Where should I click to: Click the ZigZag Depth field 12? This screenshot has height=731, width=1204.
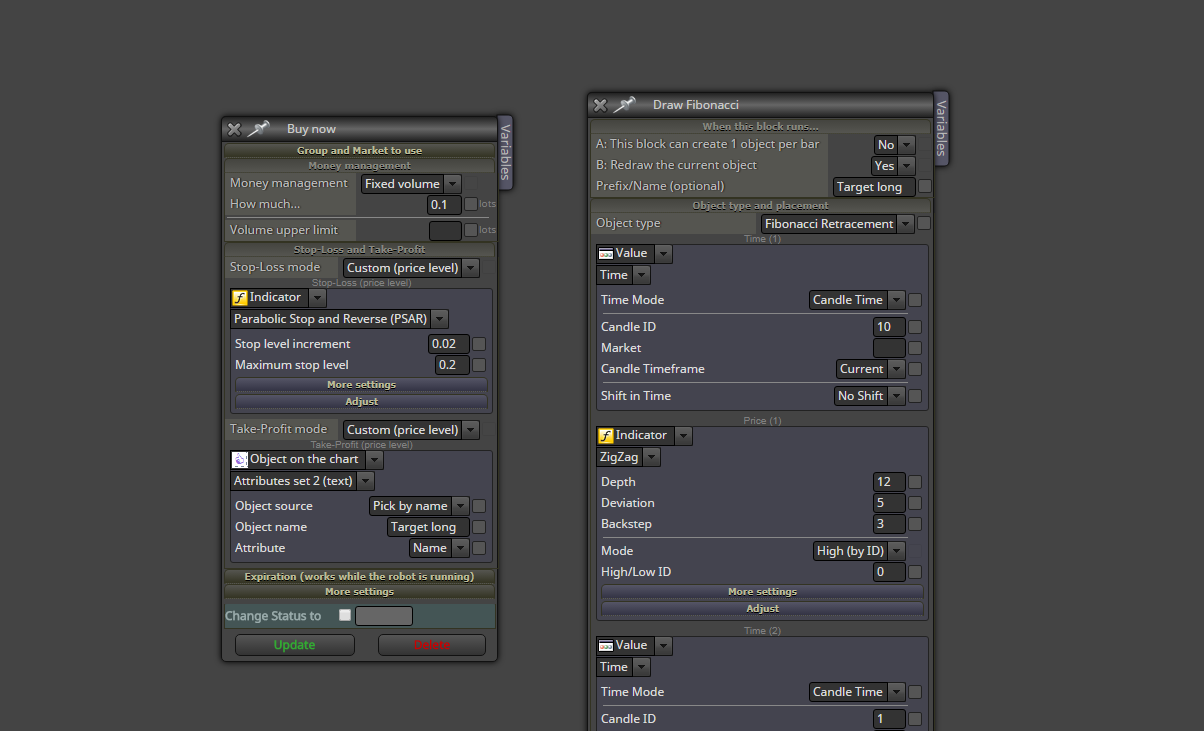click(x=889, y=482)
